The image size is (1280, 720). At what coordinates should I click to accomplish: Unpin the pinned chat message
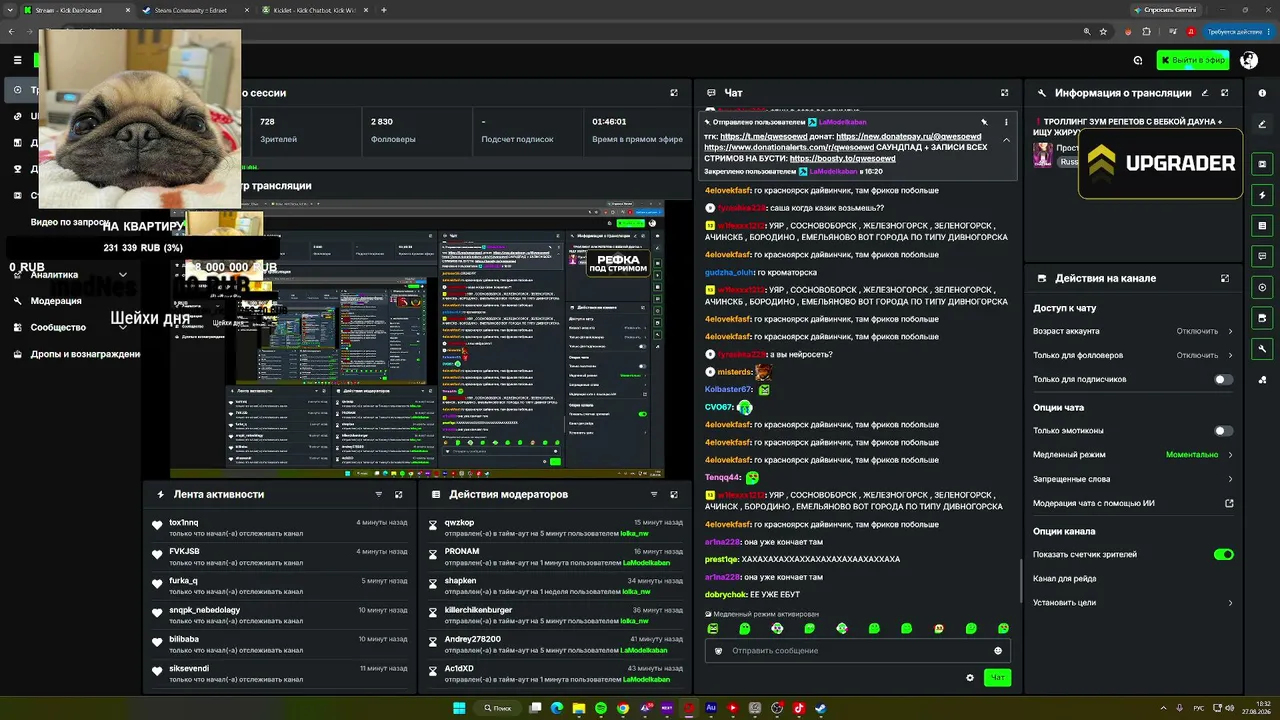984,122
